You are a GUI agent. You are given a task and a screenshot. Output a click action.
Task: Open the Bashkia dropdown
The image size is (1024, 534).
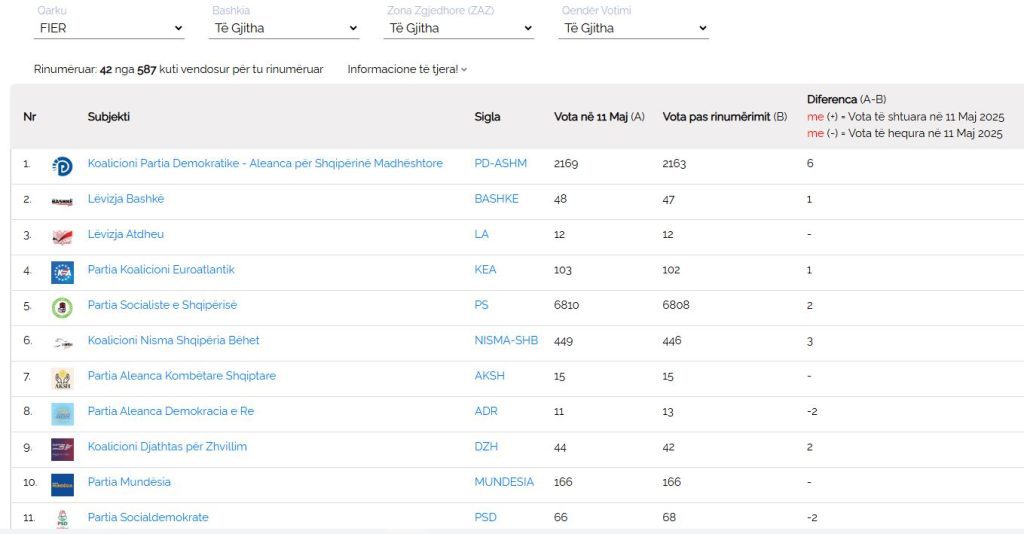click(285, 28)
